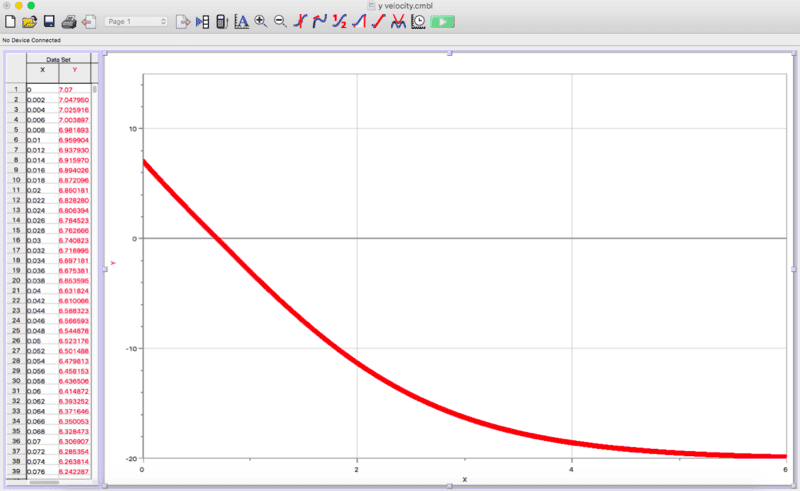Screen dimensions: 800x491
Task: Autoscale the graph with the A icon
Action: coord(241,21)
